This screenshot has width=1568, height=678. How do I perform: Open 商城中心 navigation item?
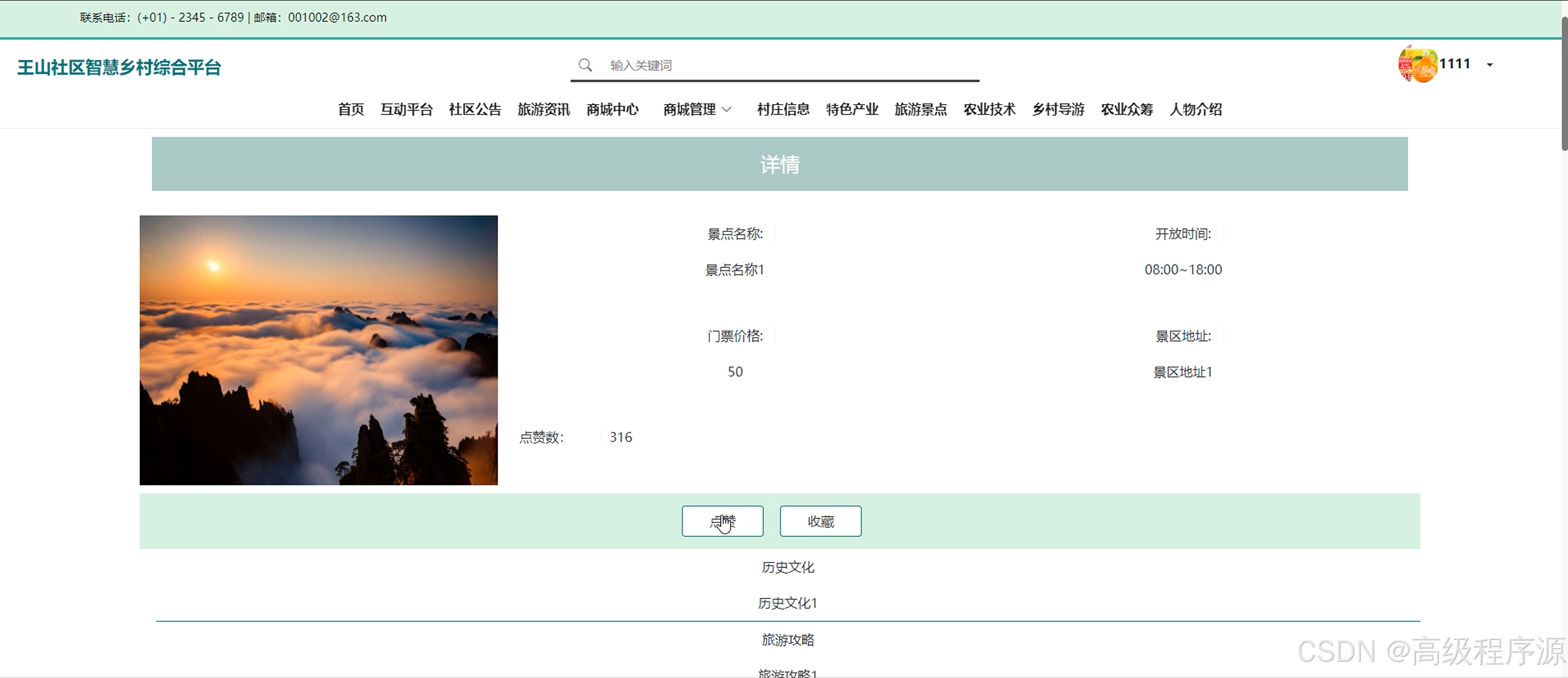coord(612,110)
